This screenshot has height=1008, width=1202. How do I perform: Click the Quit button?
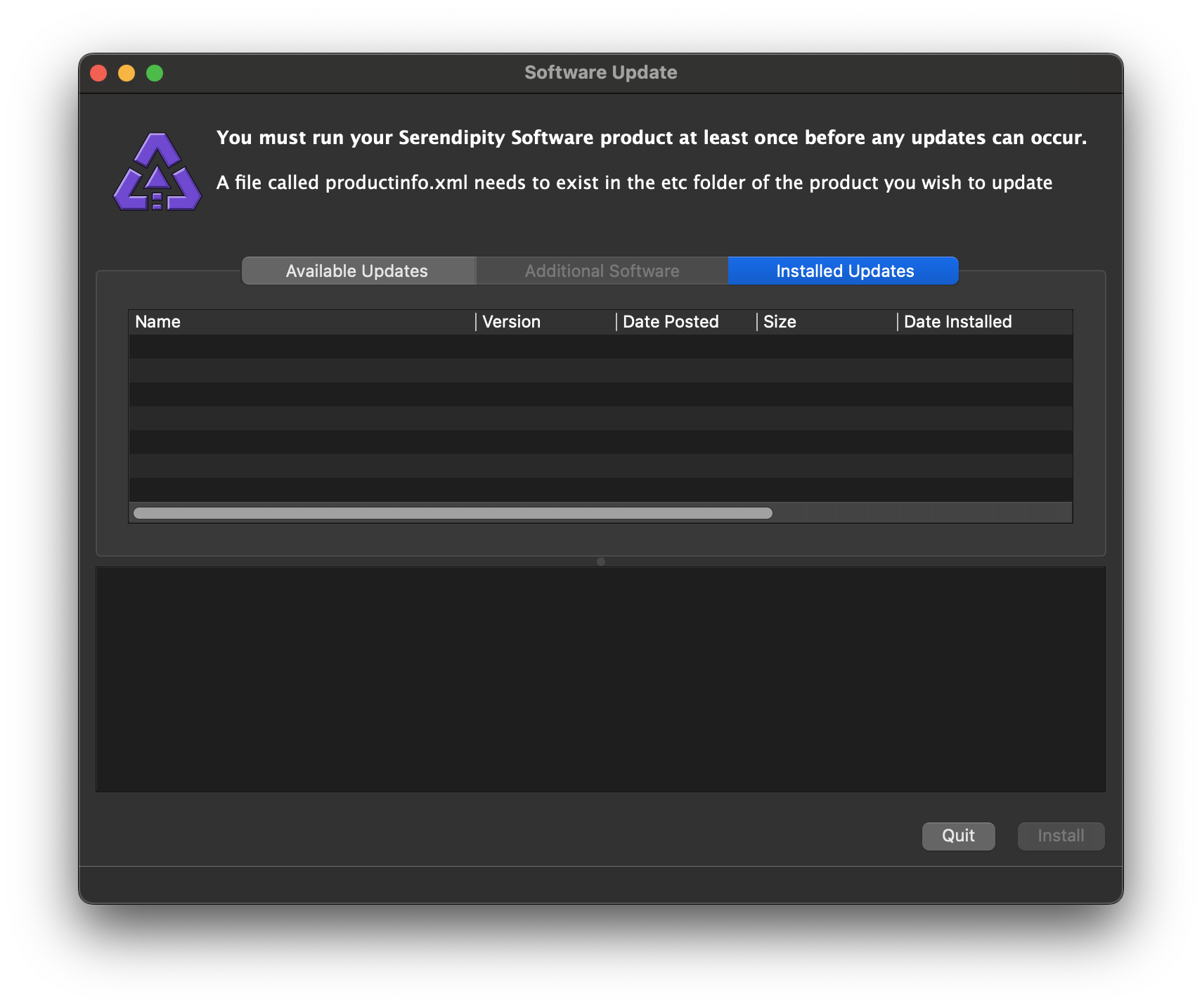click(958, 836)
